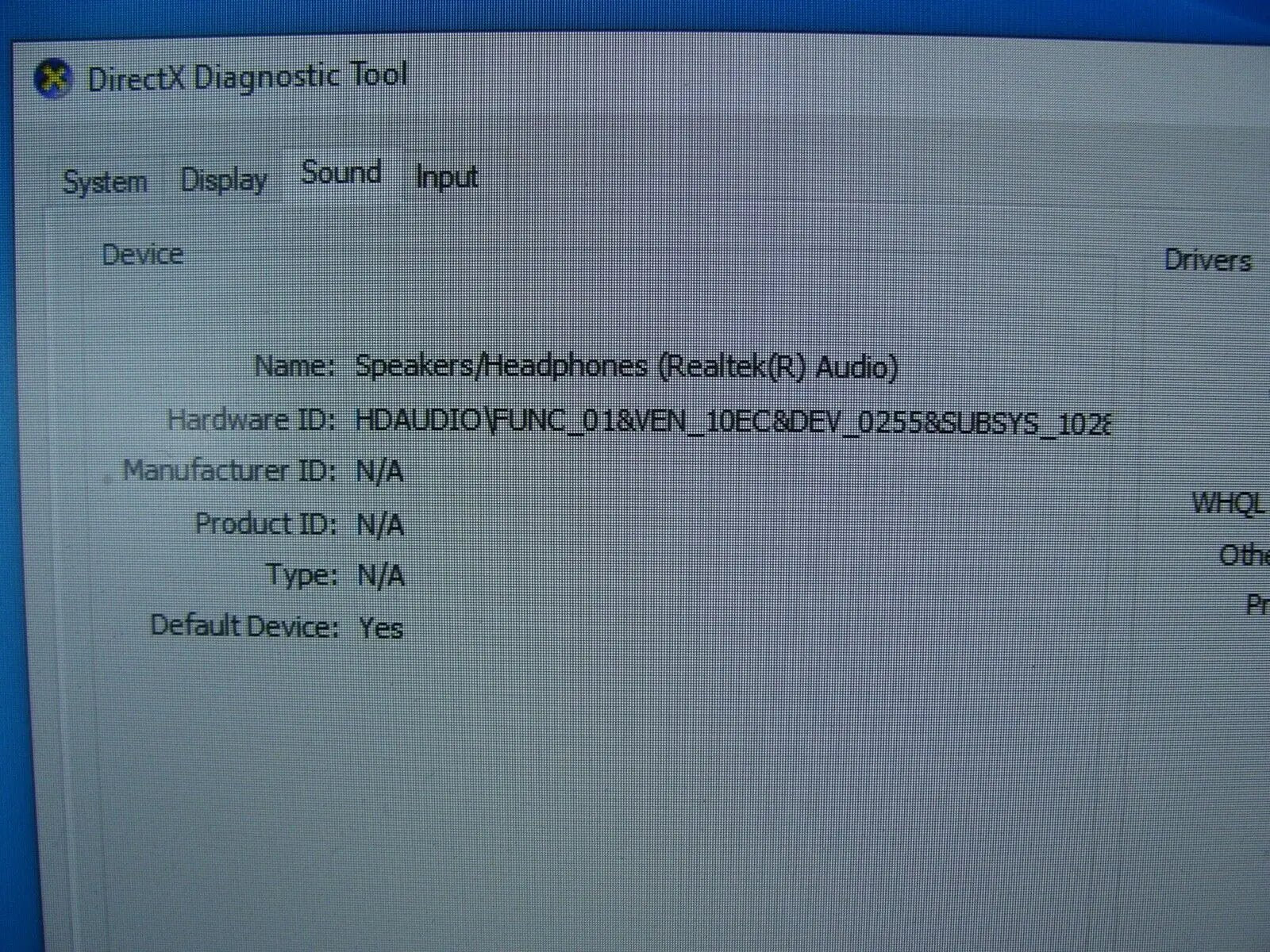Click the Hardware ID value starting with HDAUDIO
This screenshot has width=1270, height=952.
pyautogui.click(x=733, y=421)
